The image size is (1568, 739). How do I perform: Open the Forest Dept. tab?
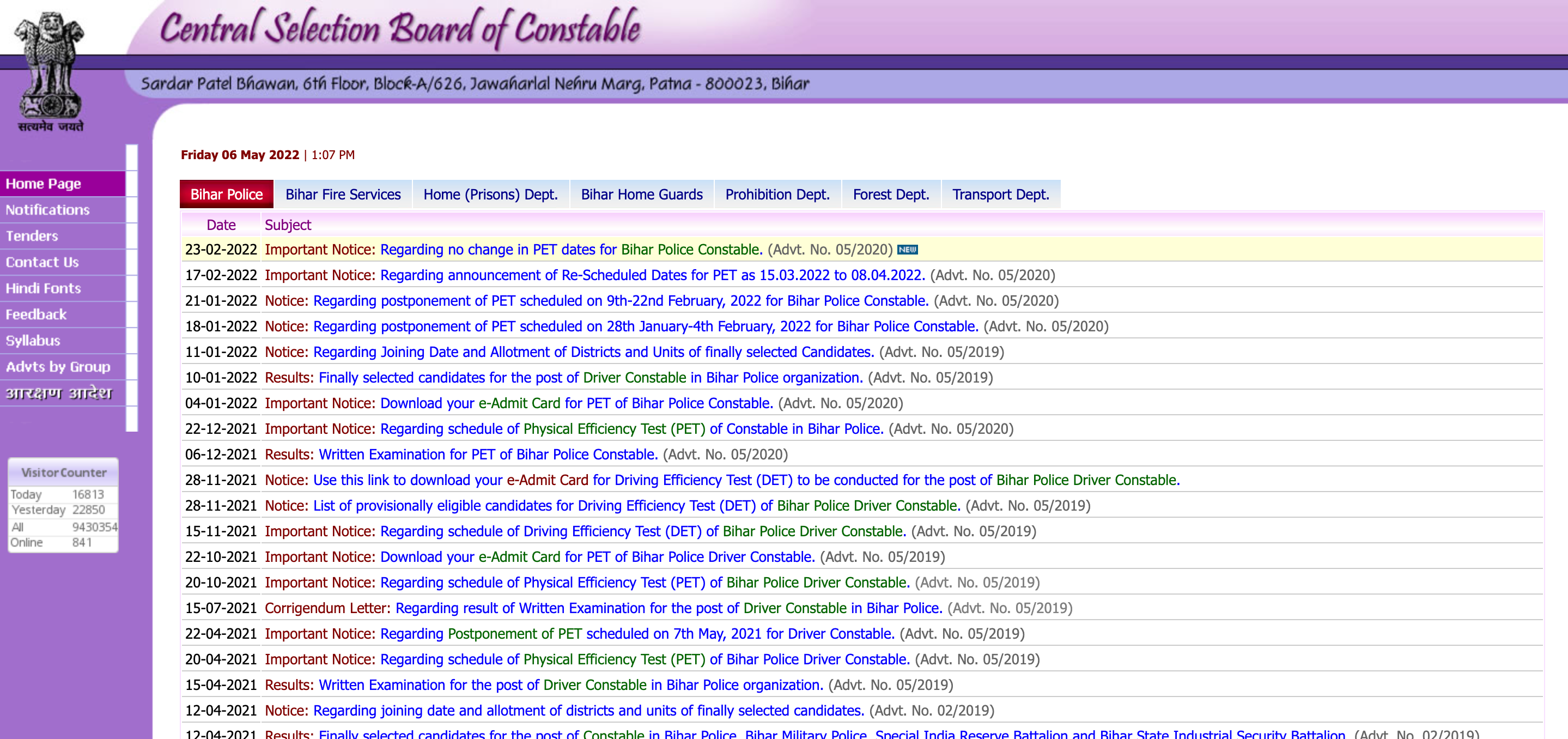(890, 194)
